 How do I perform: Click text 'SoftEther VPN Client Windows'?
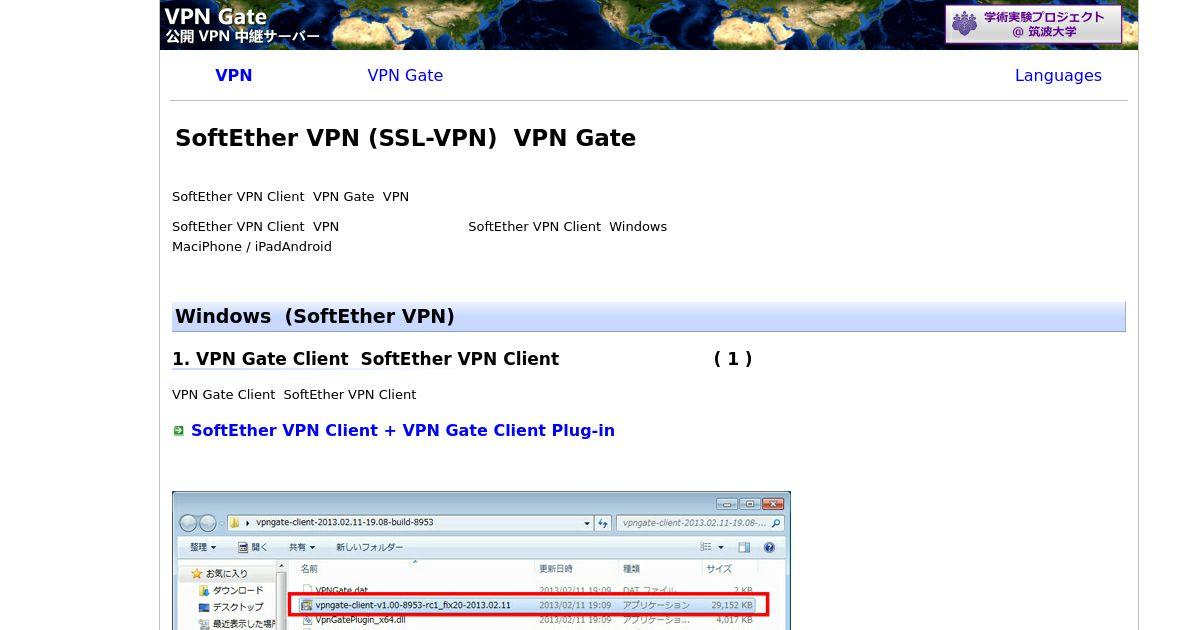[567, 227]
